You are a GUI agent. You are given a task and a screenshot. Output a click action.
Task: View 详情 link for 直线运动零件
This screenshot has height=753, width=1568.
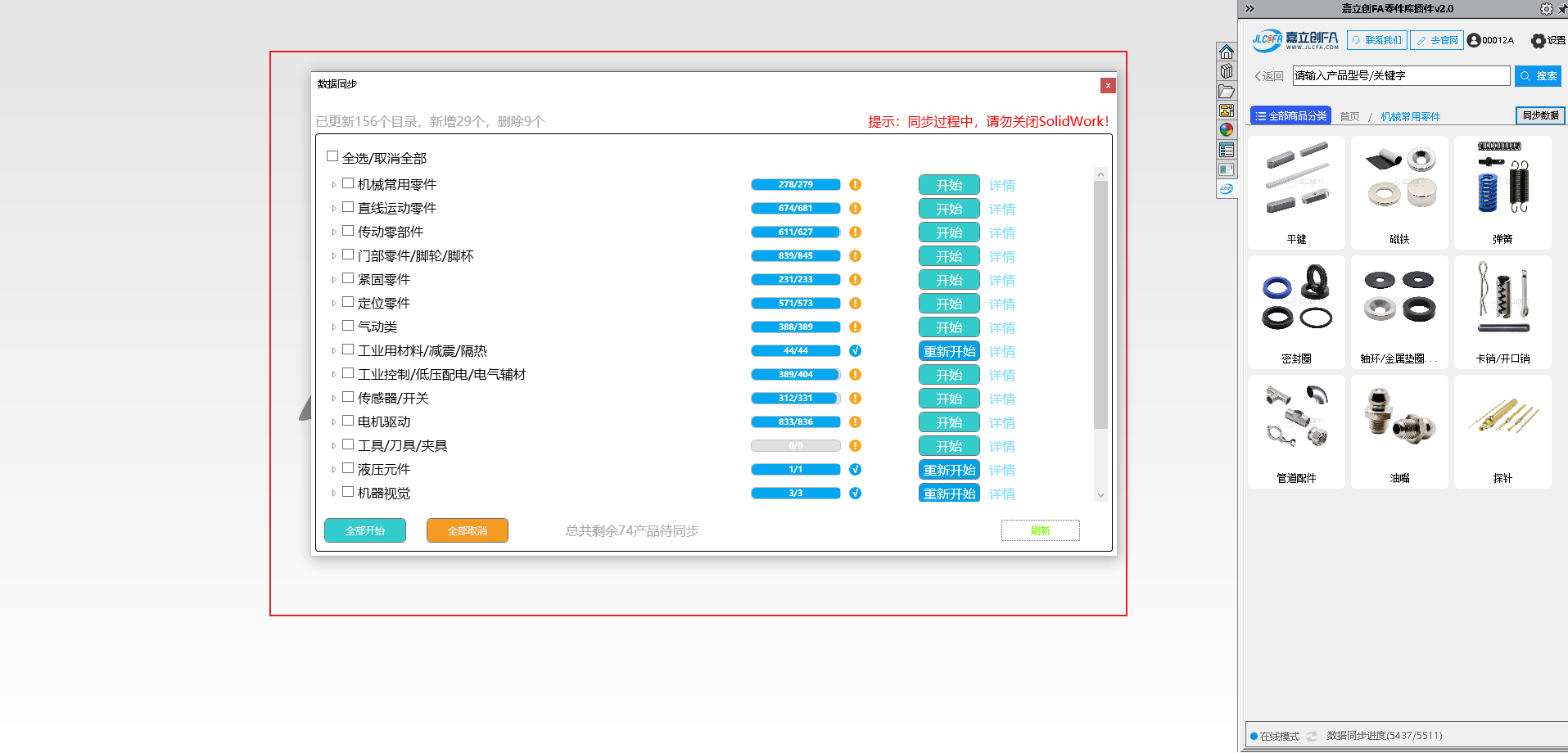pos(1001,210)
